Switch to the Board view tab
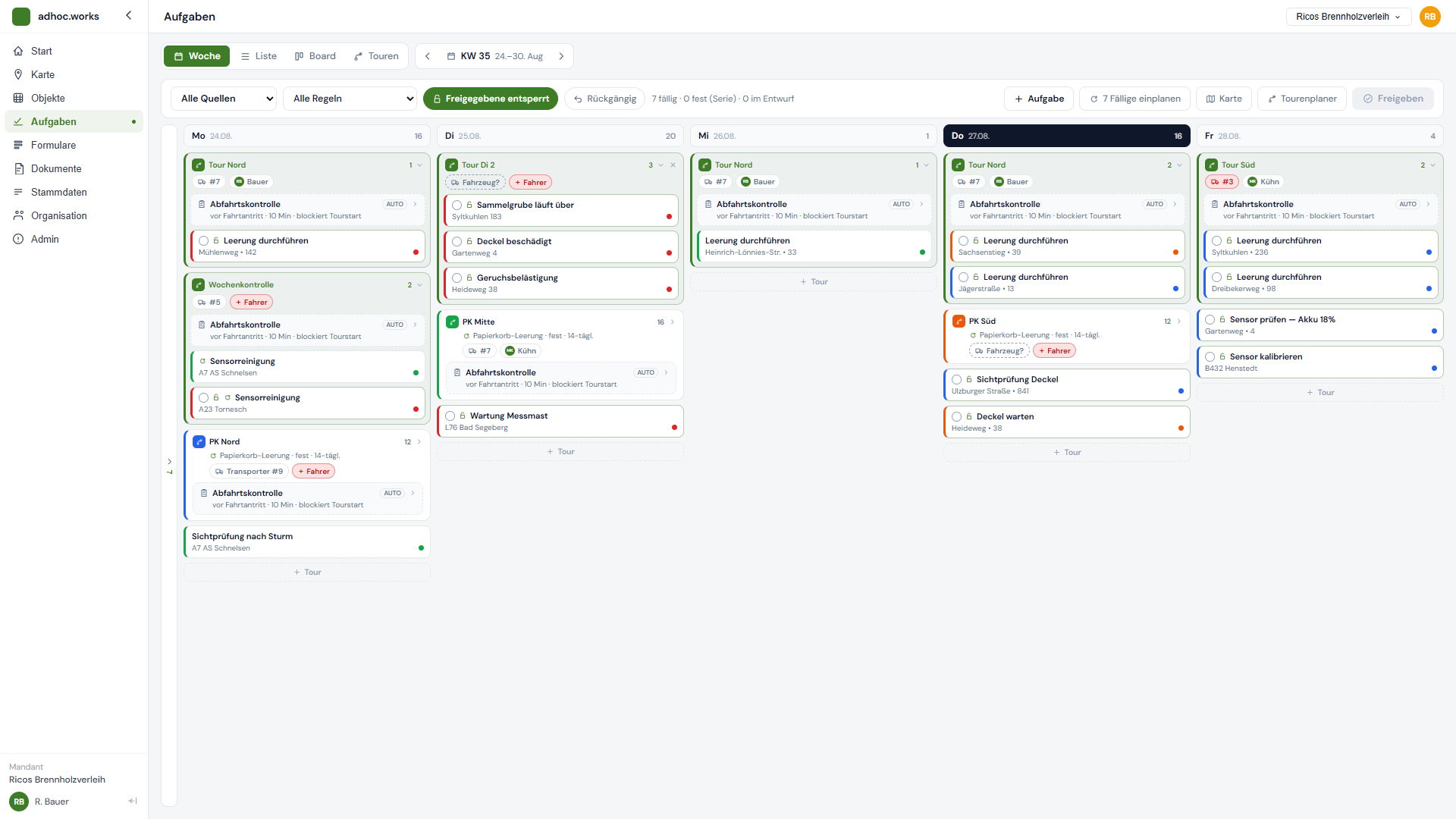This screenshot has height=819, width=1456. pyautogui.click(x=315, y=56)
